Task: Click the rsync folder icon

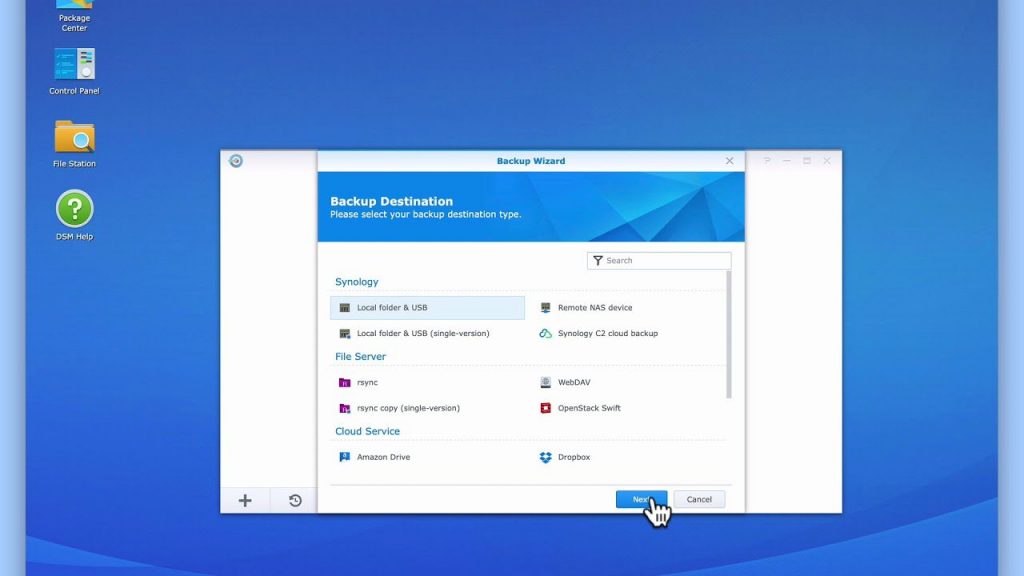Action: tap(345, 382)
